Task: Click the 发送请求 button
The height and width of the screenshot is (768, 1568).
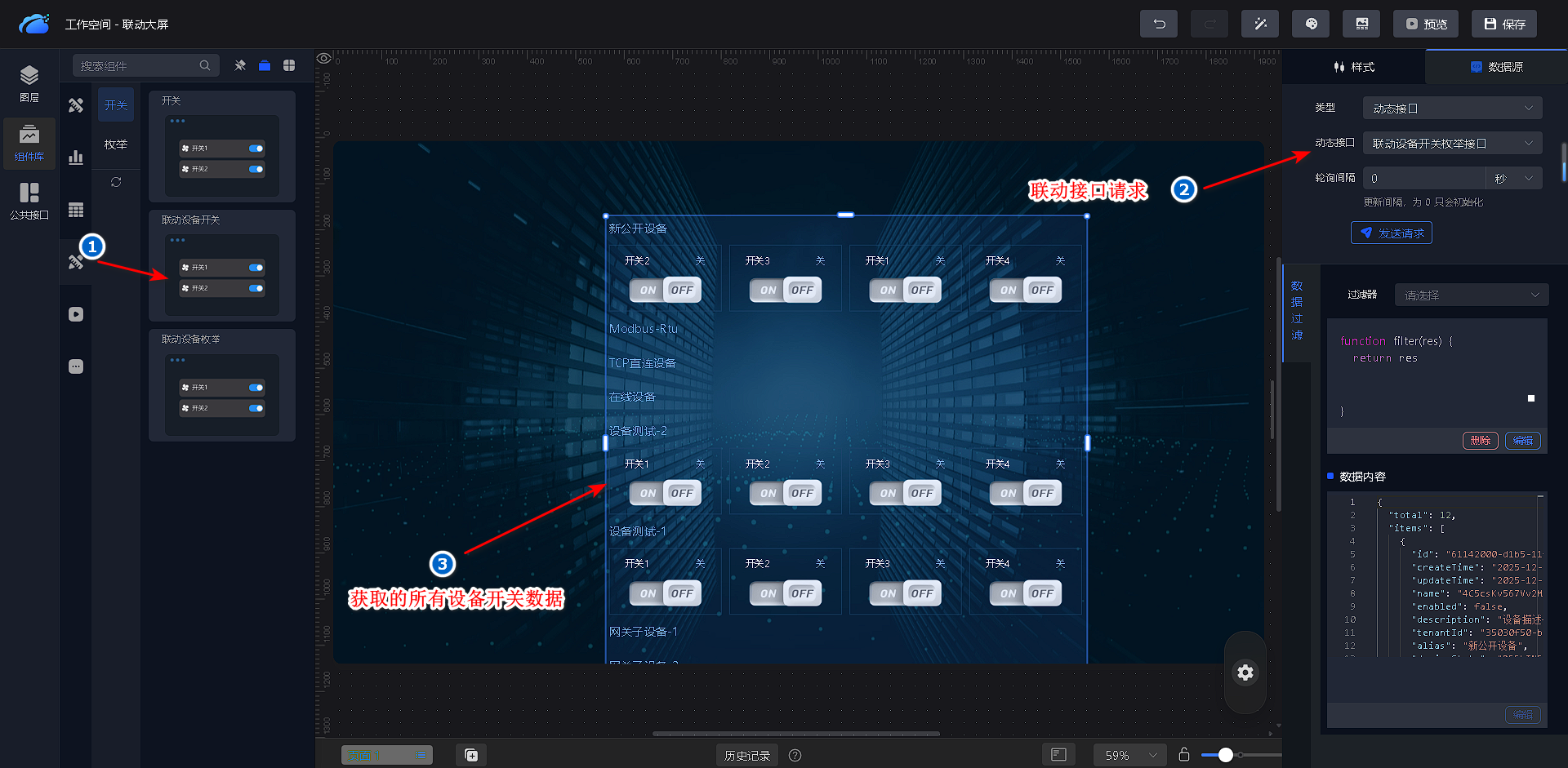Action: pyautogui.click(x=1391, y=233)
